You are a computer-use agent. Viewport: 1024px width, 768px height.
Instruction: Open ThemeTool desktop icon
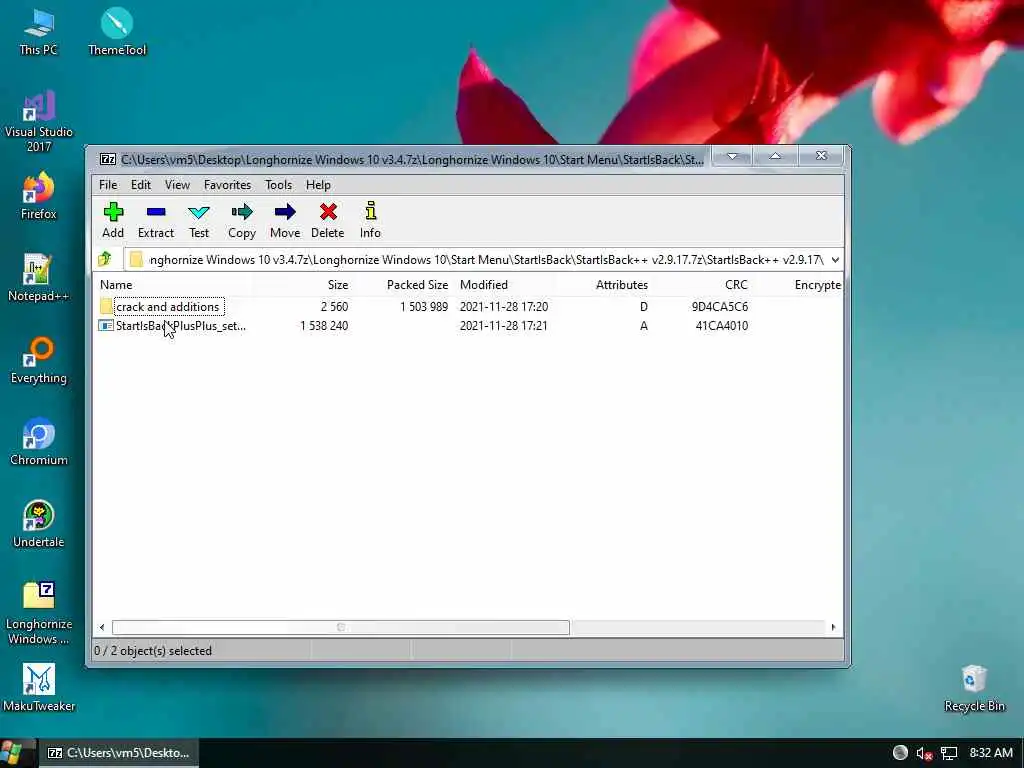tap(117, 31)
